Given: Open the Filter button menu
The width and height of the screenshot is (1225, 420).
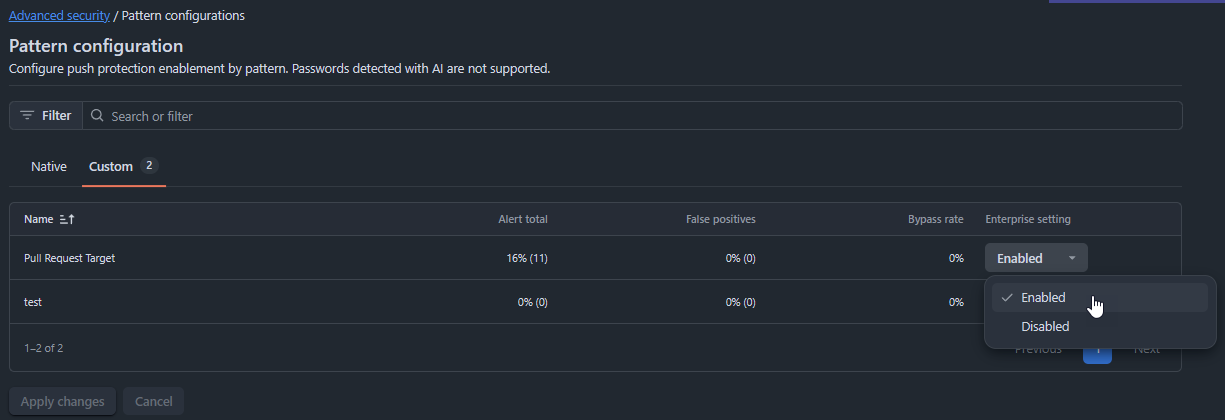Looking at the screenshot, I should click(x=46, y=116).
